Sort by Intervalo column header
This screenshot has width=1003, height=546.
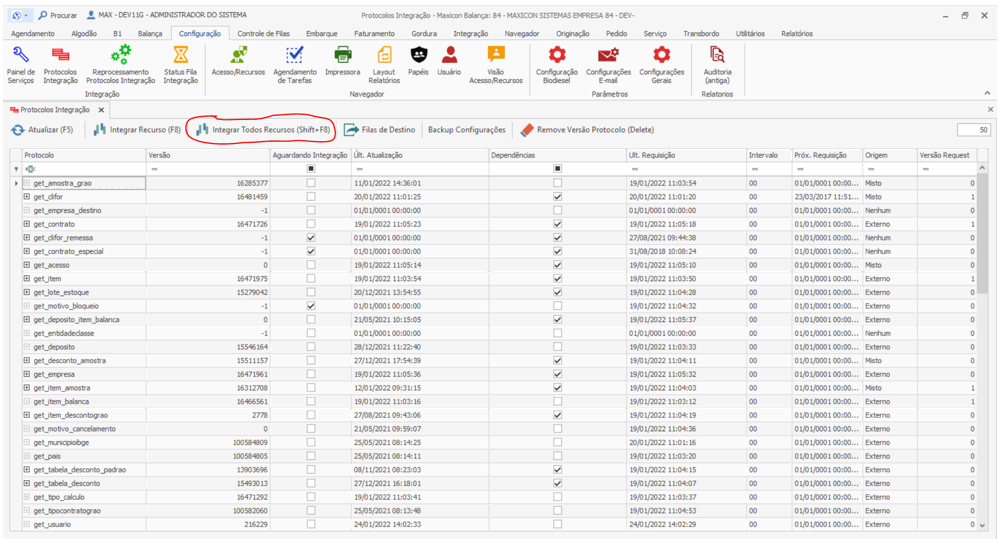769,155
